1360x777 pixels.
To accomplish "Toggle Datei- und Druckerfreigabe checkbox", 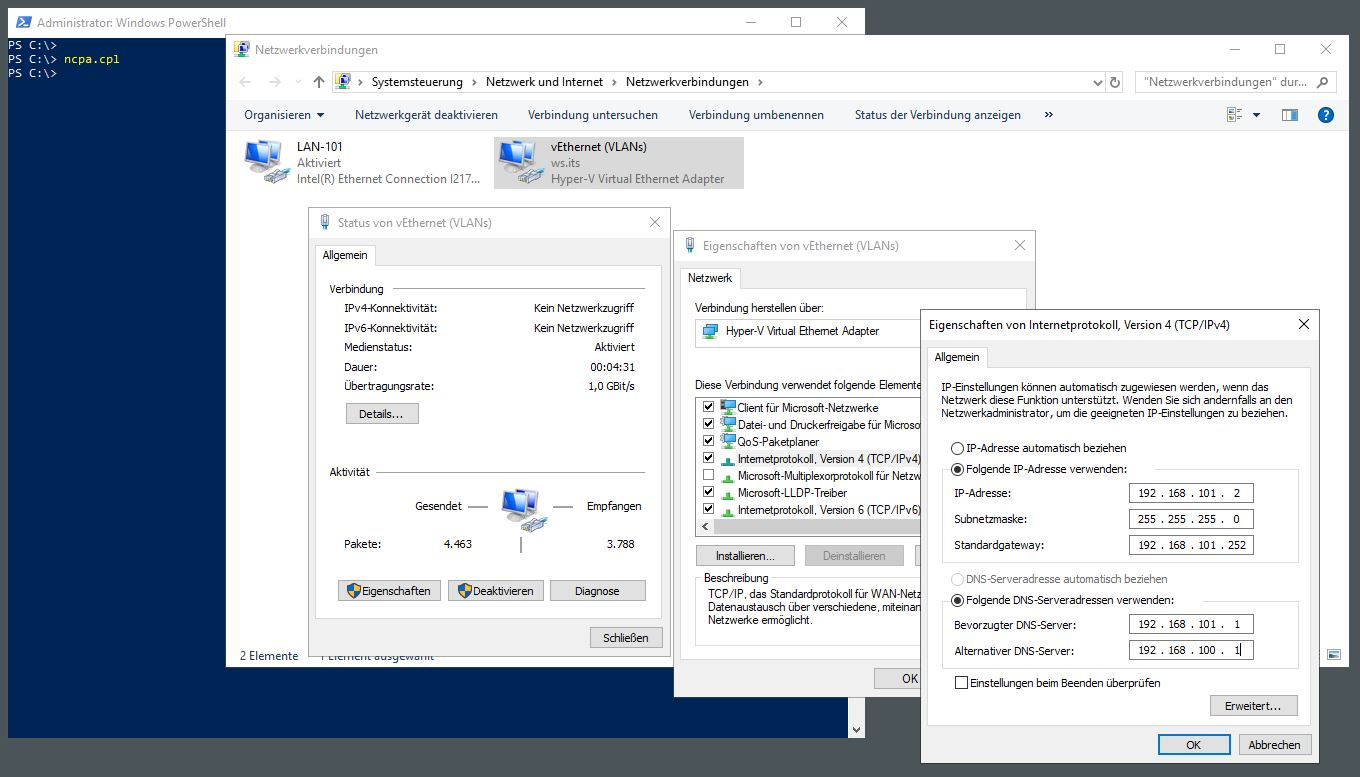I will [709, 424].
